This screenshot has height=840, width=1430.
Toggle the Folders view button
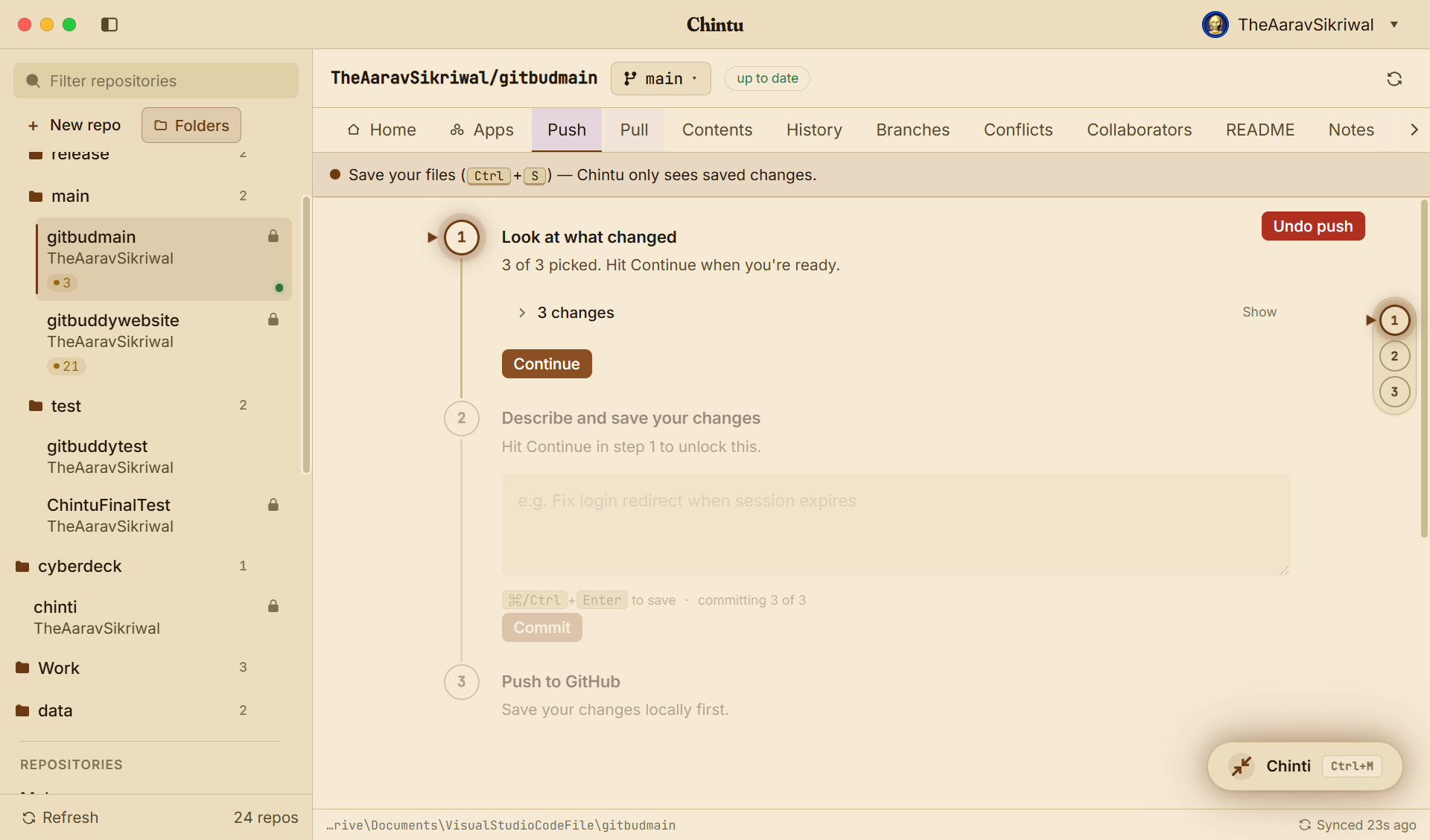click(191, 125)
